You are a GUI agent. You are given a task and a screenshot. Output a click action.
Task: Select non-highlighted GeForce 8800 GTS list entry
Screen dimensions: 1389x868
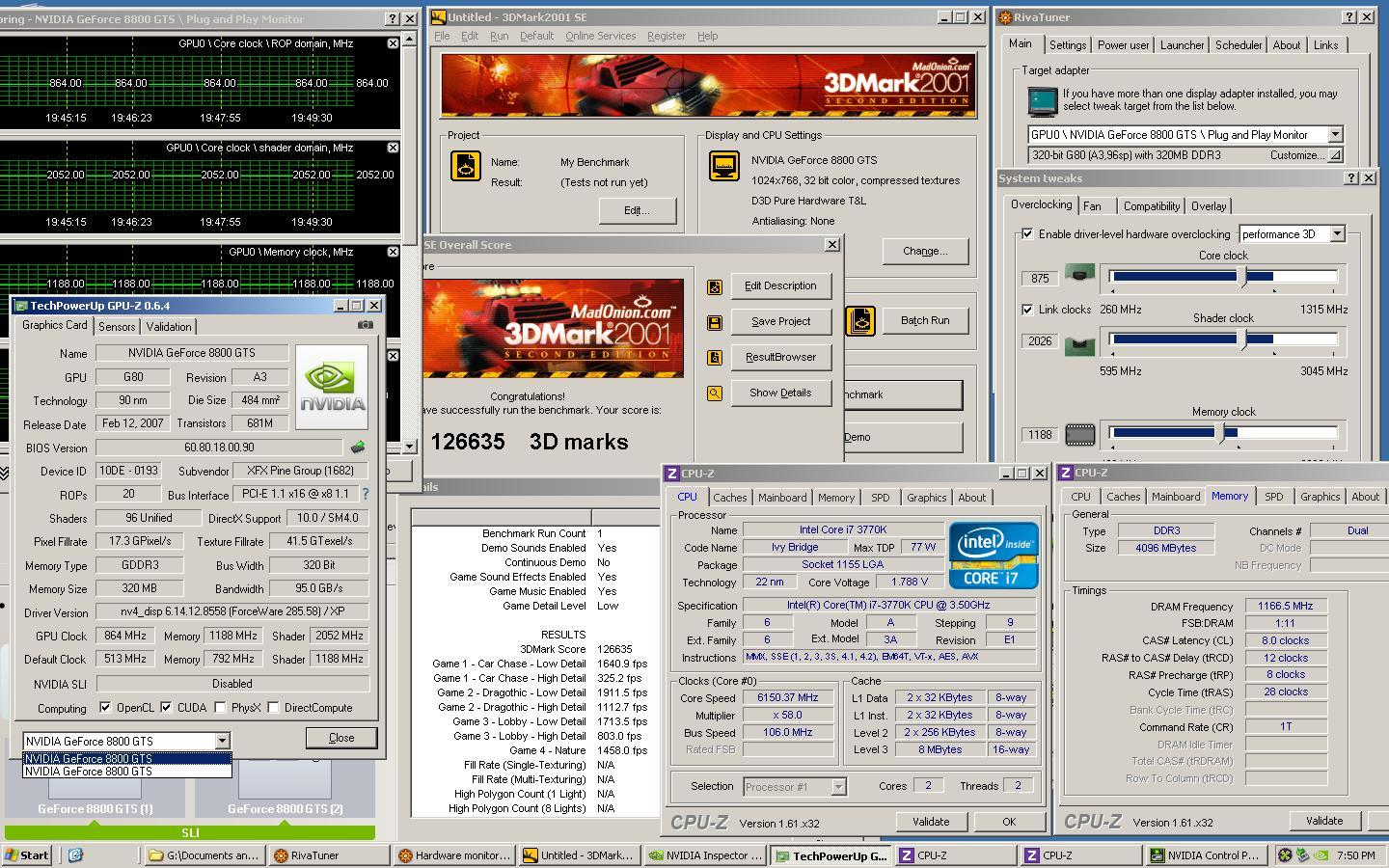click(127, 772)
